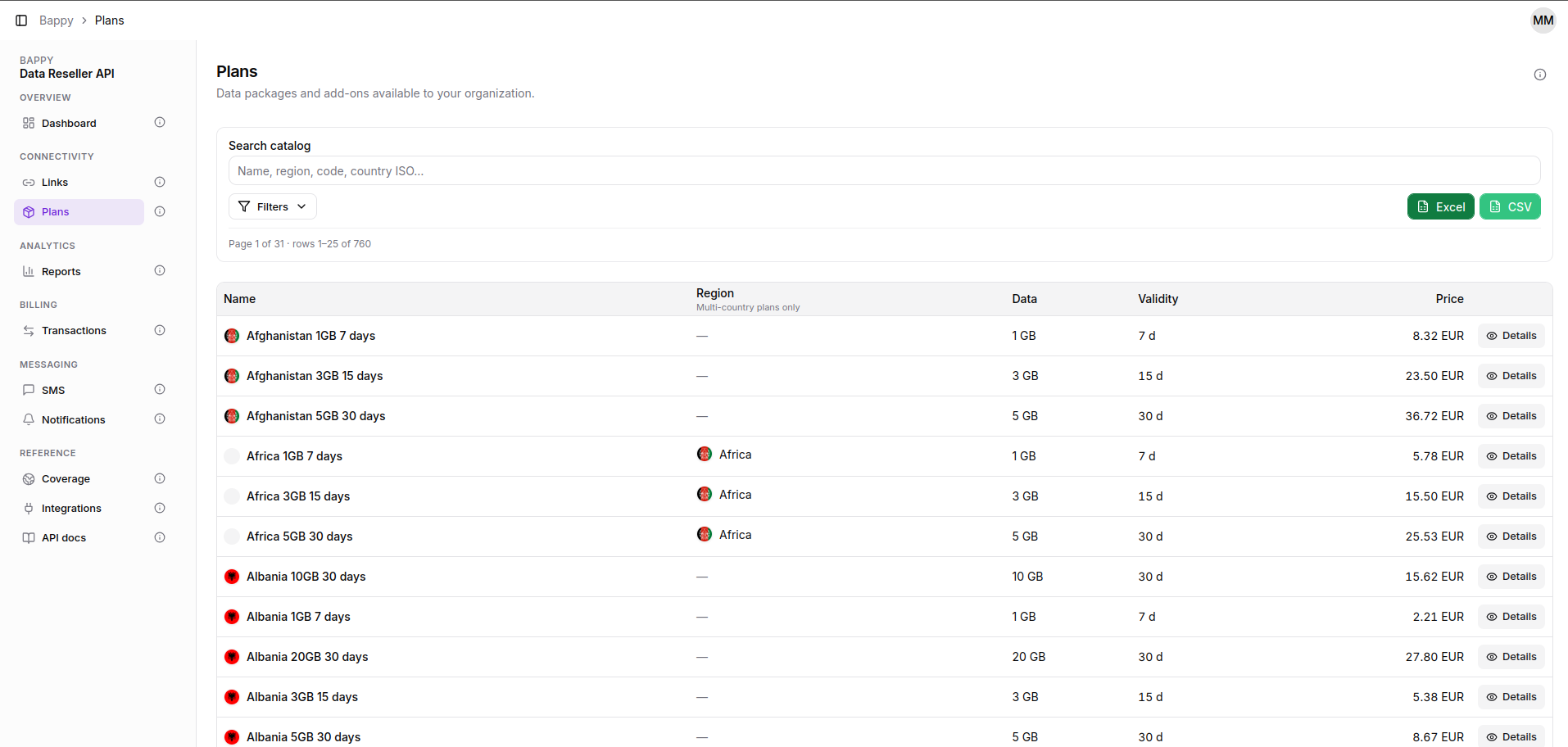
Task: Open Dashboard in the sidebar
Action: click(x=79, y=123)
